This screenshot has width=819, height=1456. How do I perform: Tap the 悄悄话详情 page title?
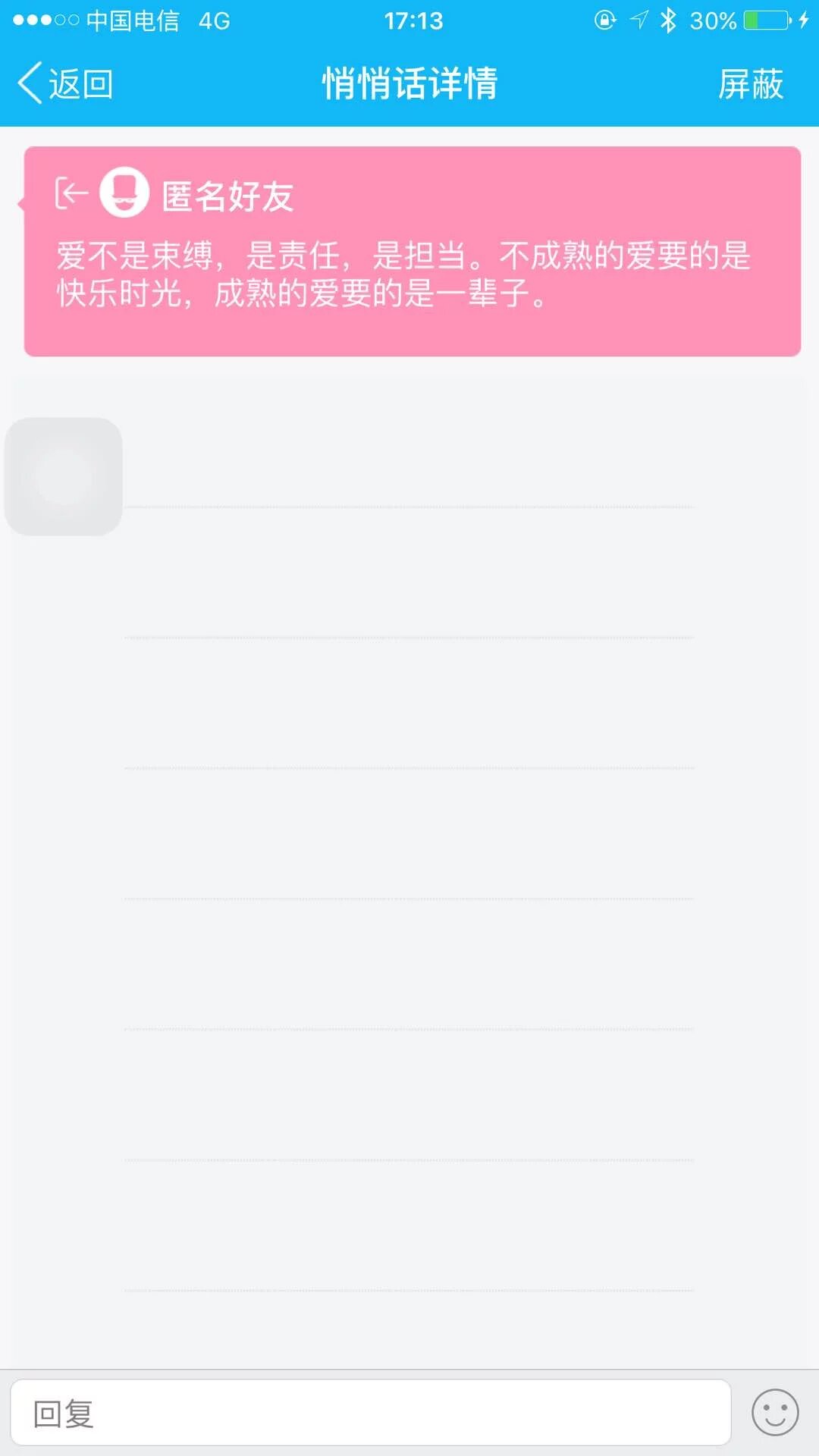click(x=409, y=83)
